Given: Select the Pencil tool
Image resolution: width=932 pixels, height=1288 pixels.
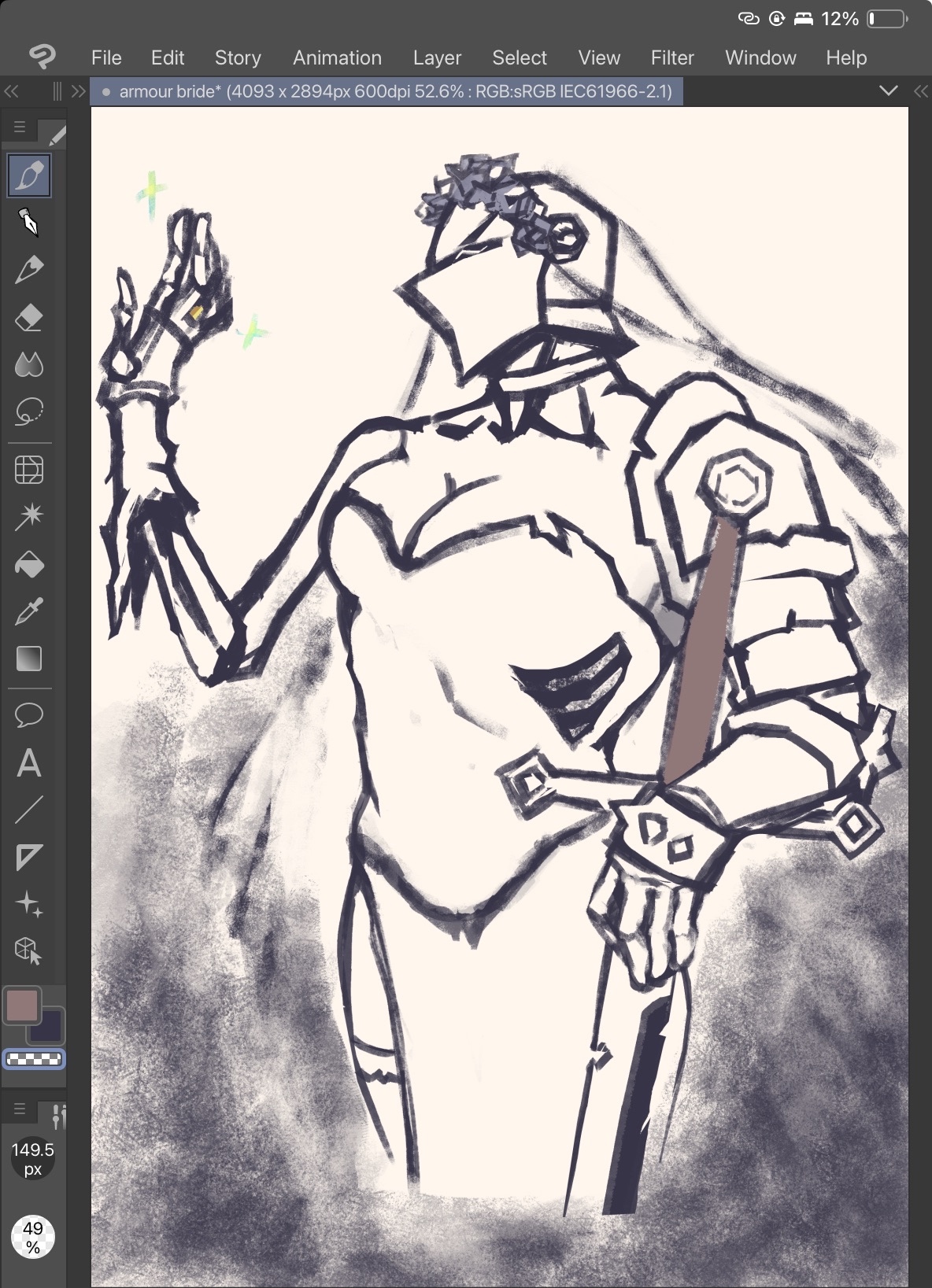Looking at the screenshot, I should pos(29,270).
